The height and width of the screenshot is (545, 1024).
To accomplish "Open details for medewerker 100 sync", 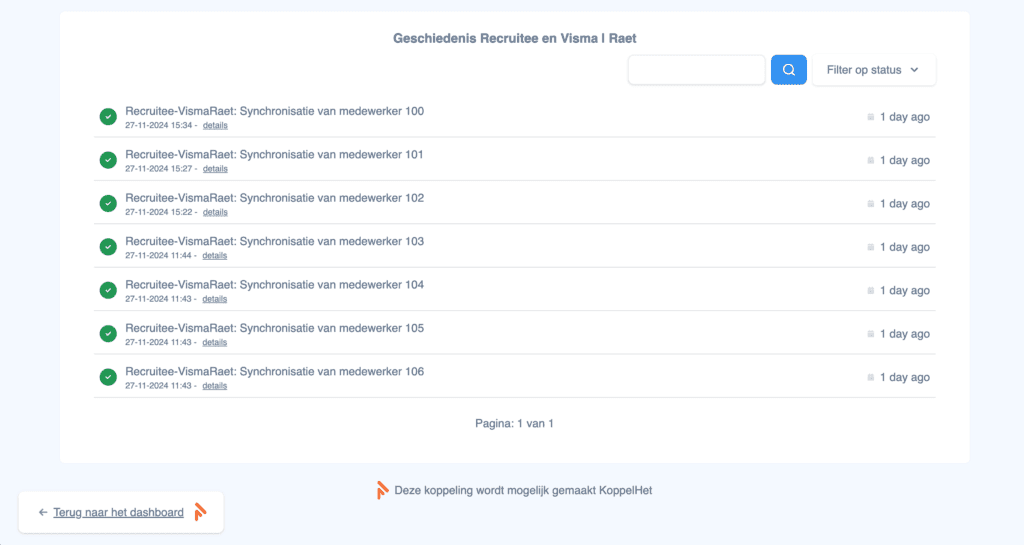I will tap(215, 126).
